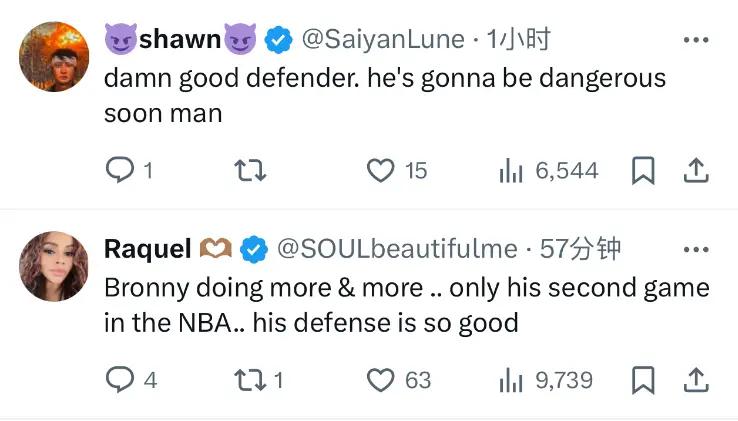The height and width of the screenshot is (421, 738).
Task: Open Raquel's profile picture
Action: point(54,264)
